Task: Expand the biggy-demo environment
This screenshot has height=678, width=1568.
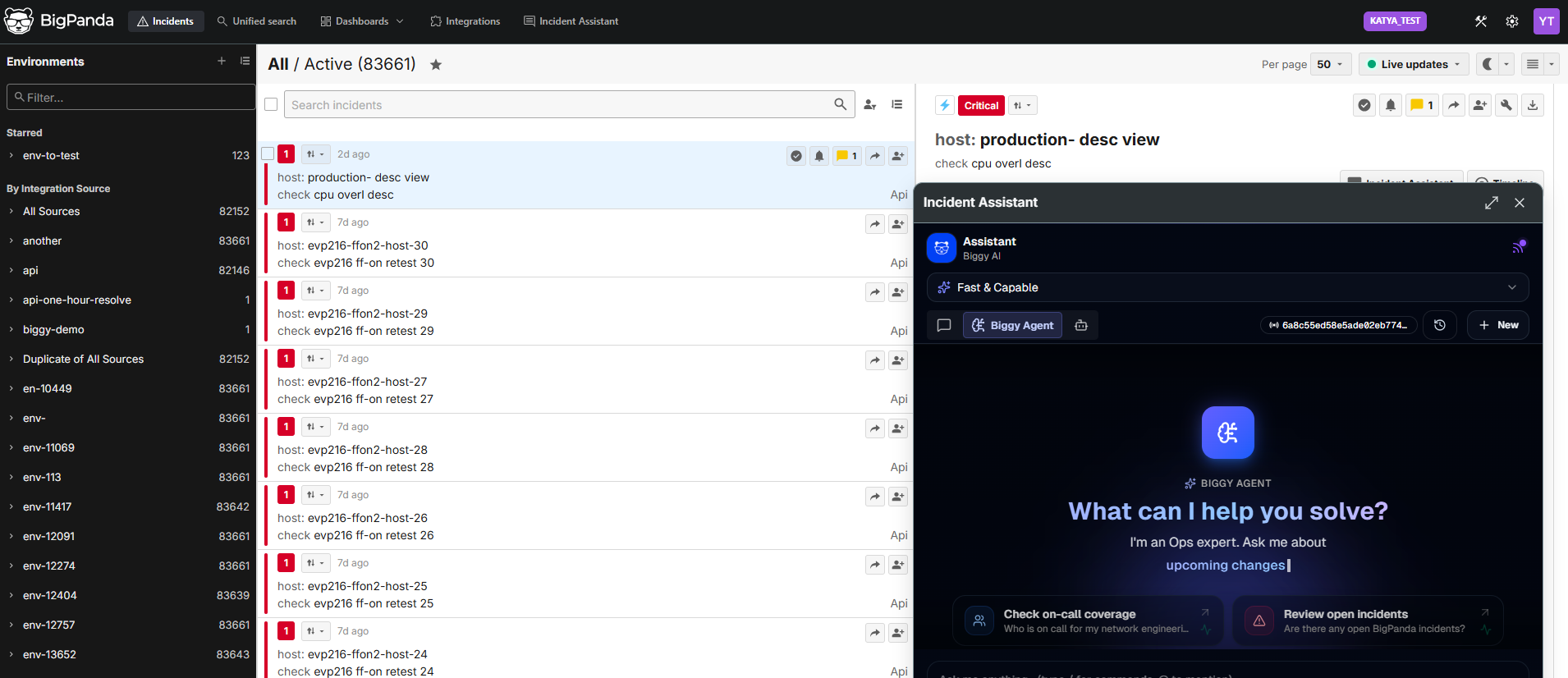Action: pyautogui.click(x=11, y=329)
